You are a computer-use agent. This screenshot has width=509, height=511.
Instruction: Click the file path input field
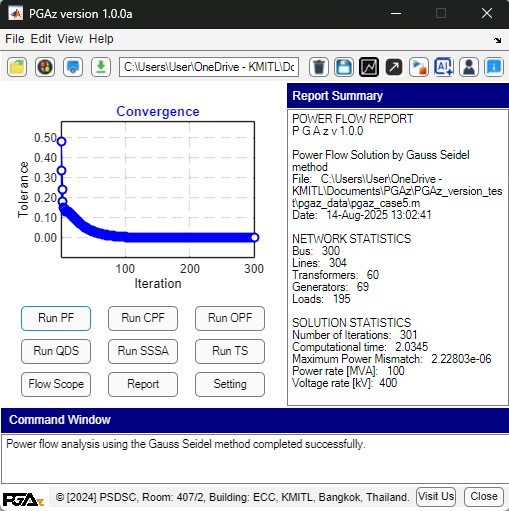(x=209, y=67)
